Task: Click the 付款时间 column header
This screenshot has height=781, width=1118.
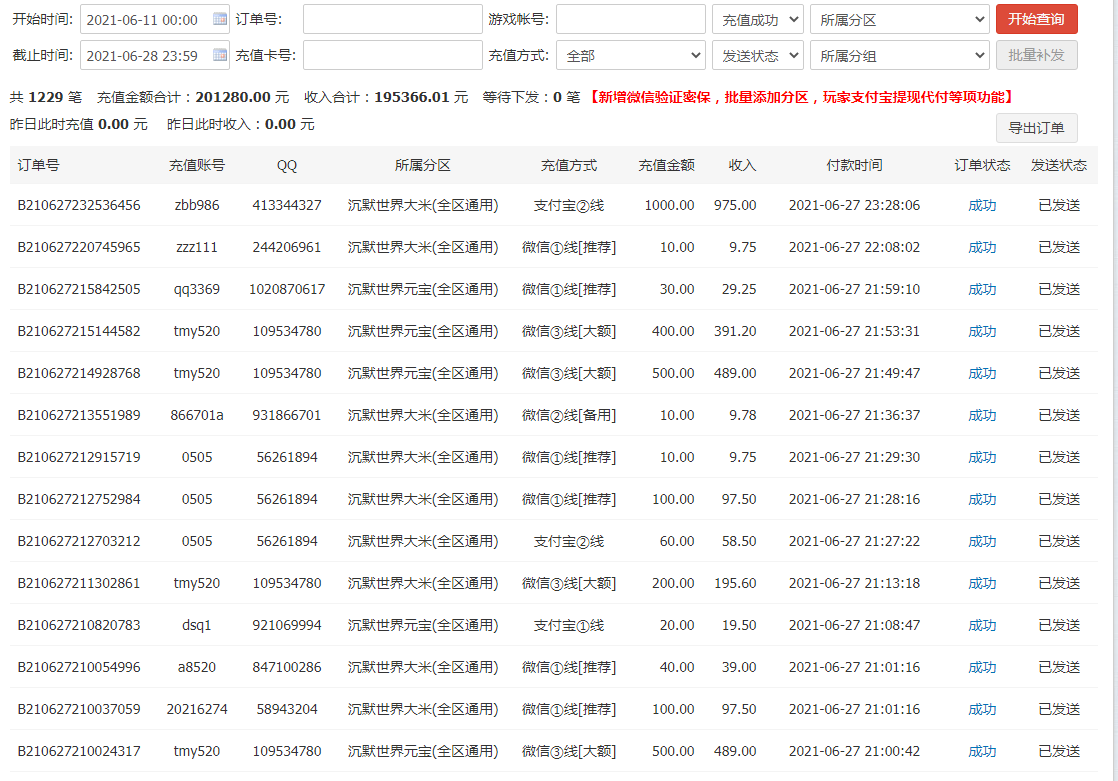Action: 854,165
